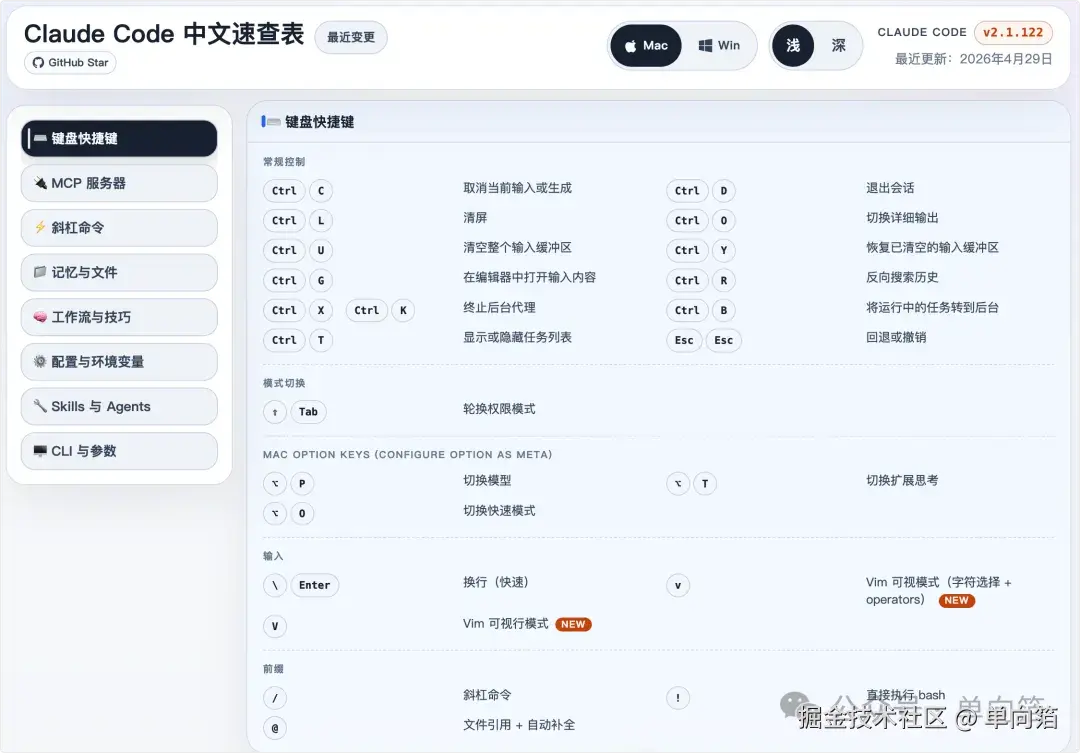The image size is (1080, 753).
Task: Click the slash key for 斜杠命令 prefix
Action: [x=275, y=699]
